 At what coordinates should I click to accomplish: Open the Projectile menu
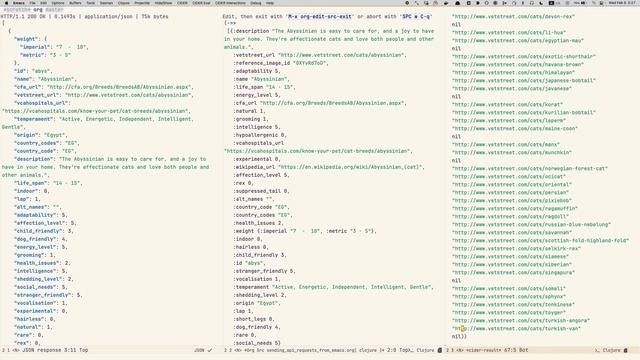[142, 3]
